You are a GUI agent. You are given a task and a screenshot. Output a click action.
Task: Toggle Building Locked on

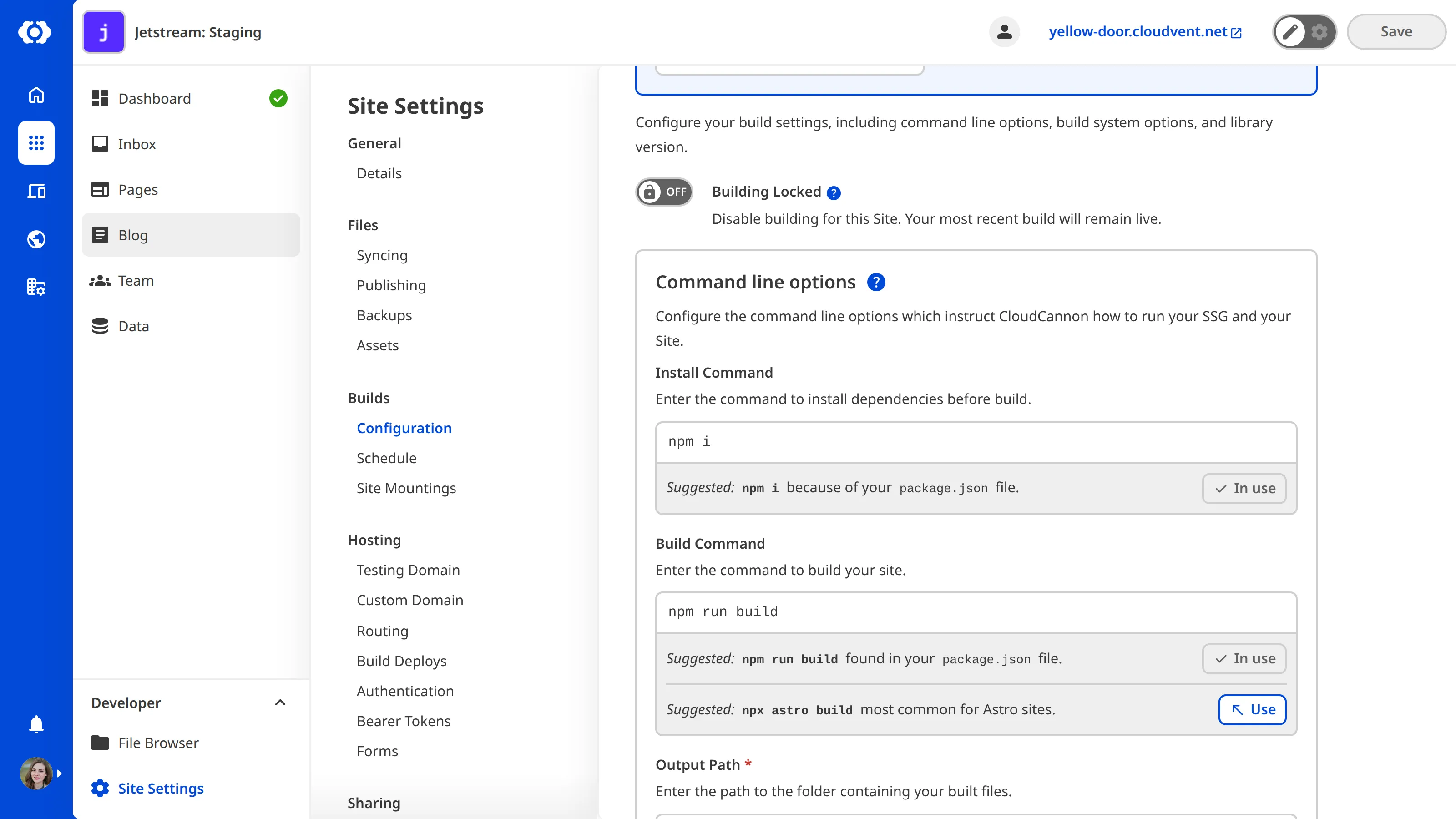click(x=663, y=192)
